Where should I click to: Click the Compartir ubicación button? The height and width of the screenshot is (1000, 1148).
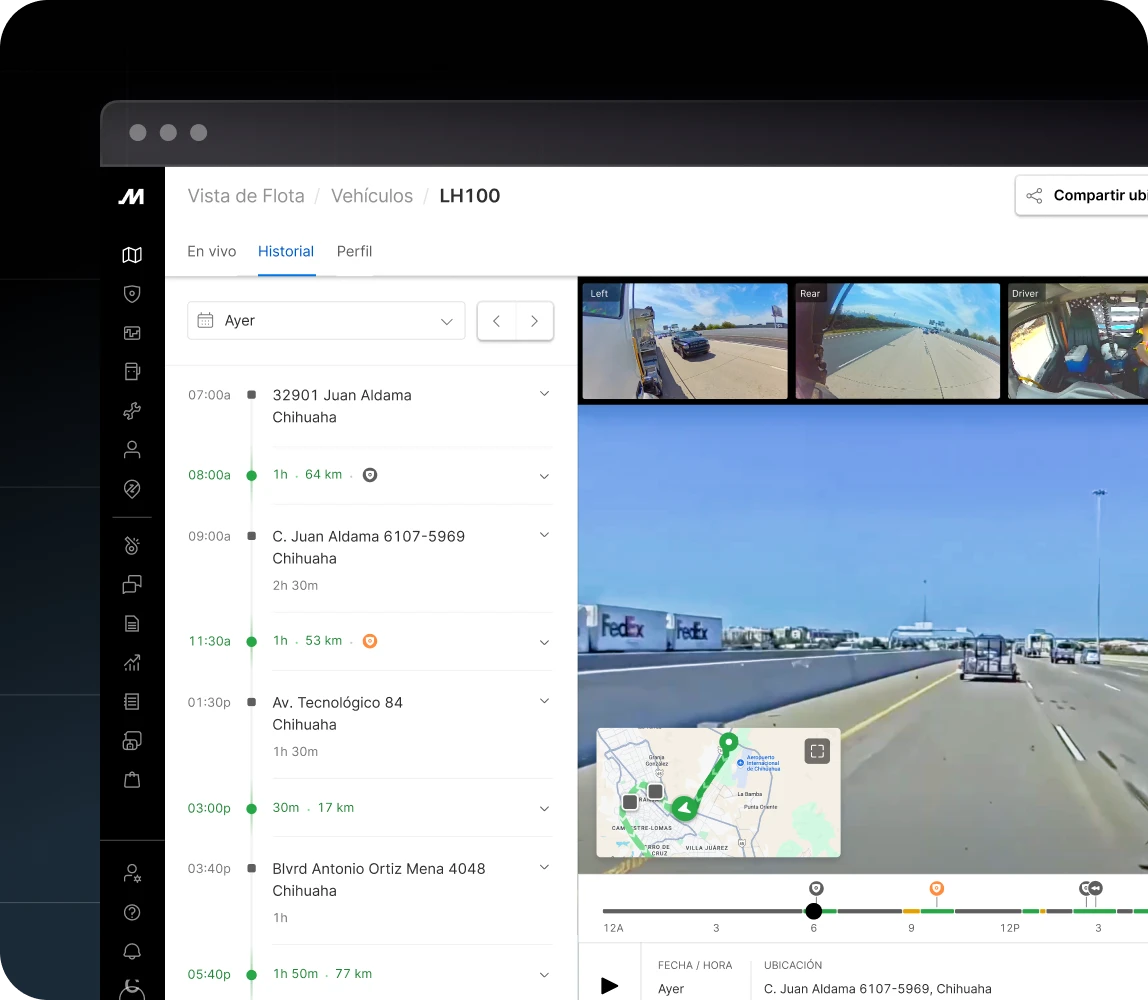pyautogui.click(x=1085, y=196)
